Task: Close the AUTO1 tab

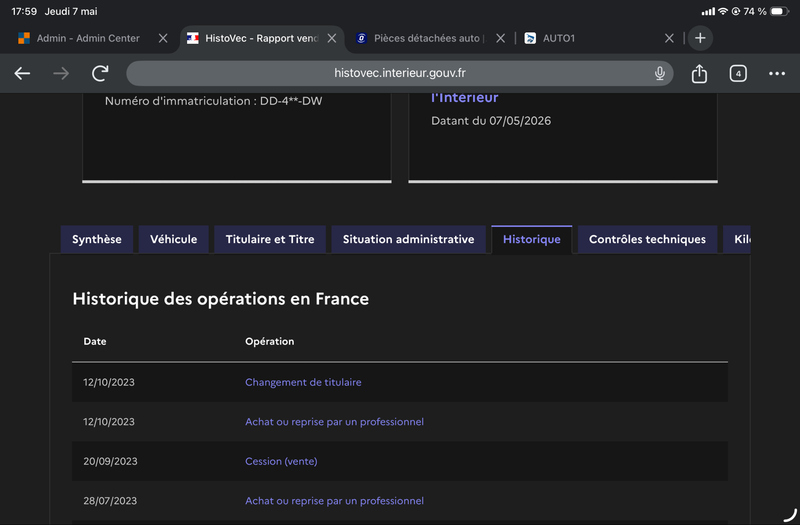Action: (669, 38)
